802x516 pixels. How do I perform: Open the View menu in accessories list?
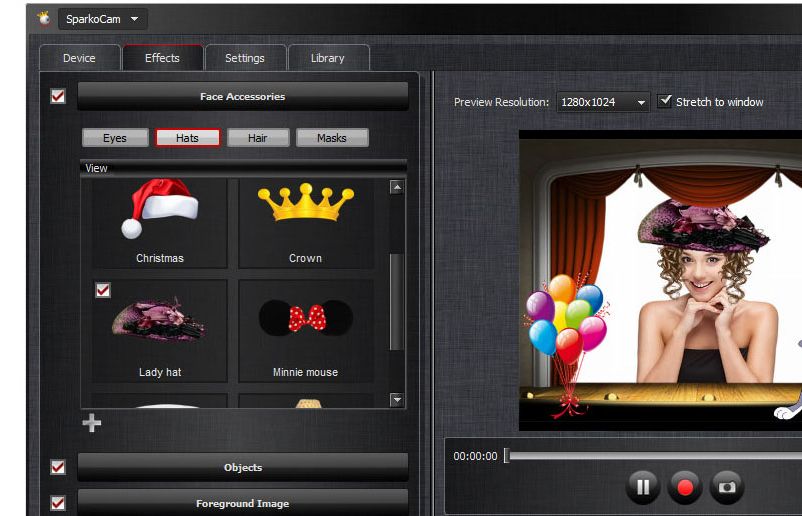pyautogui.click(x=96, y=168)
